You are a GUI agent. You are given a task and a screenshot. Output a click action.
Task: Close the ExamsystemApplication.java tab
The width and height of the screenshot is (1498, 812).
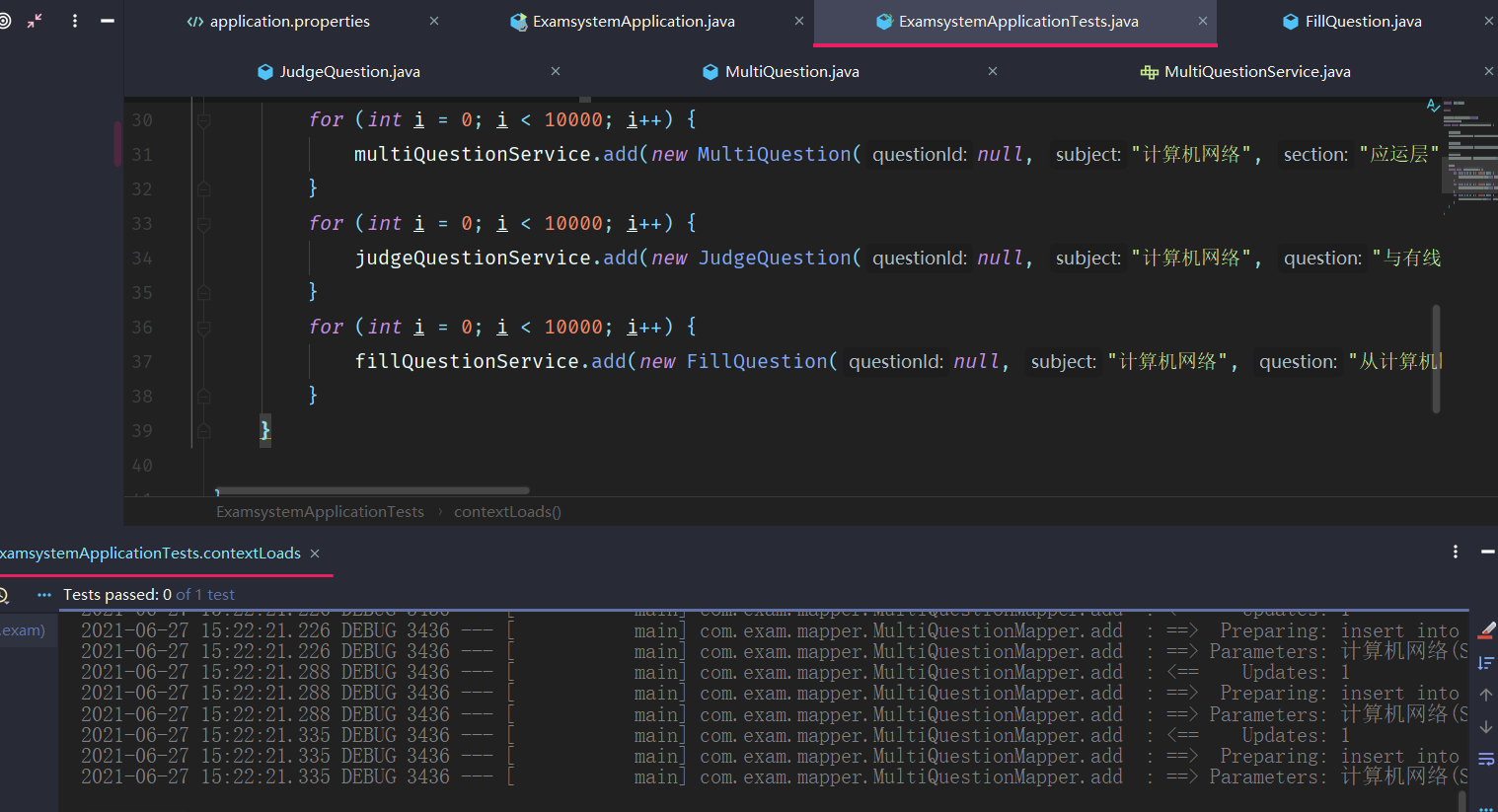[x=799, y=21]
